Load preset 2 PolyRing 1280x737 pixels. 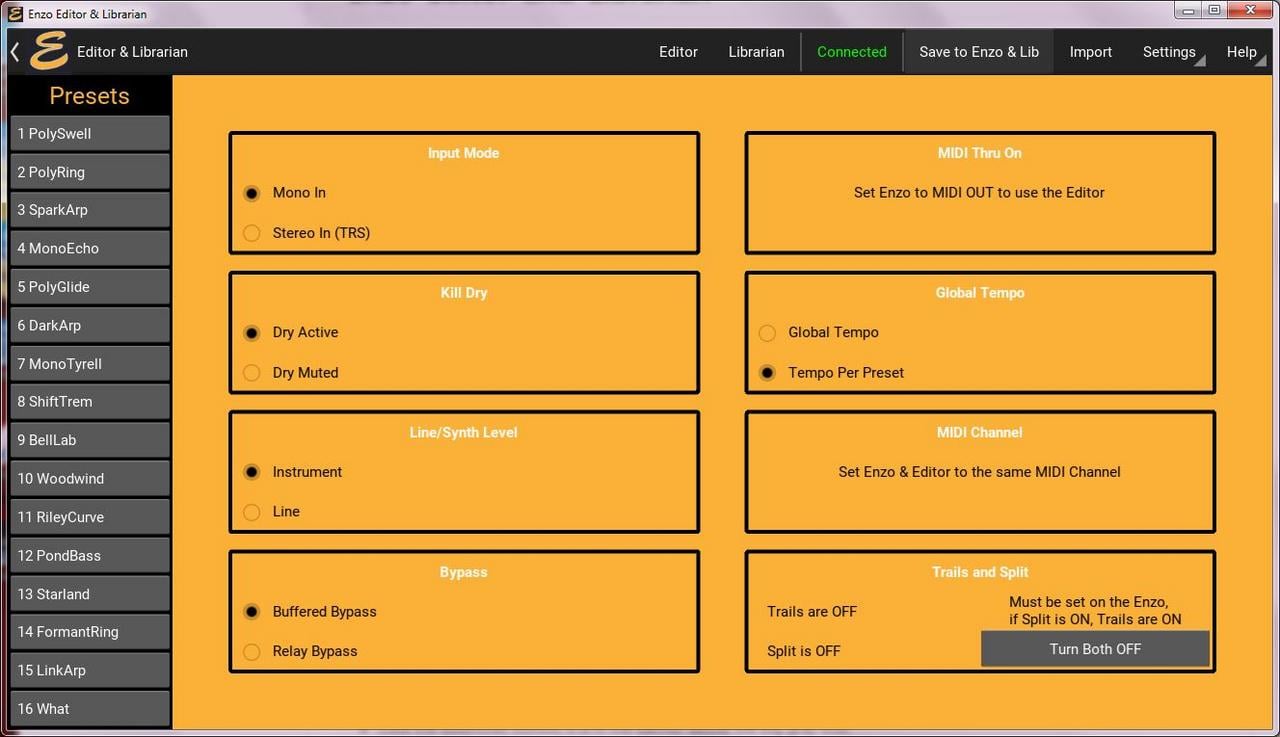coord(90,172)
